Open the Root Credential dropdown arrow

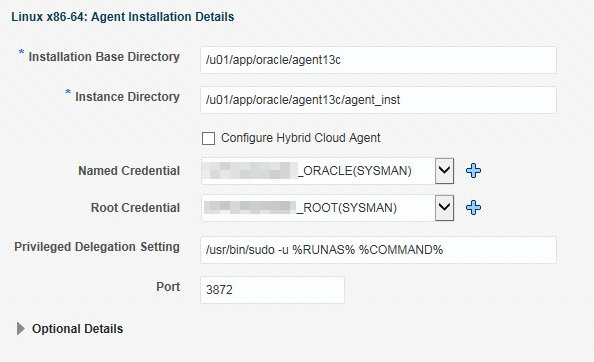[x=444, y=208]
